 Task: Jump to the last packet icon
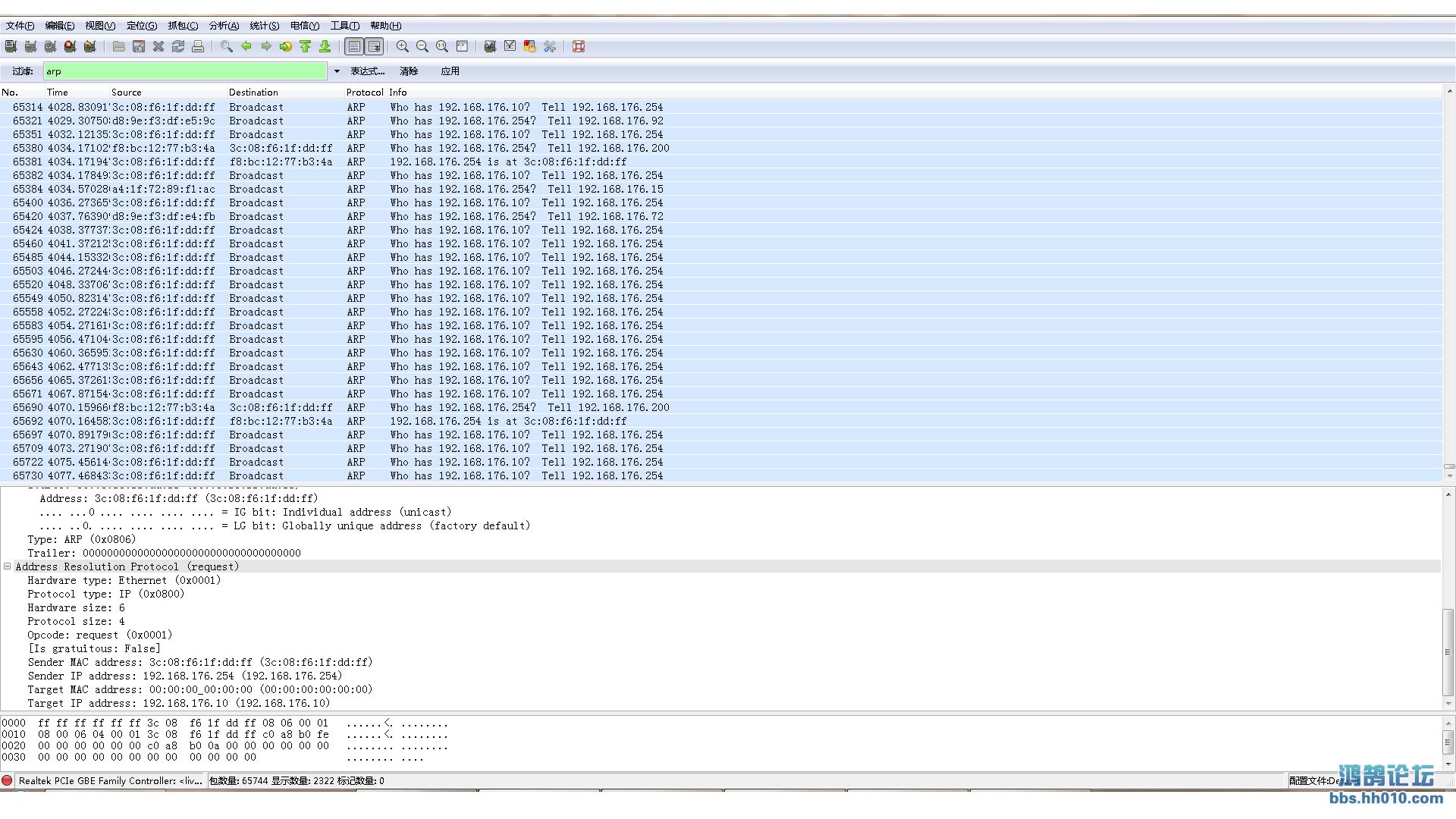[325, 46]
